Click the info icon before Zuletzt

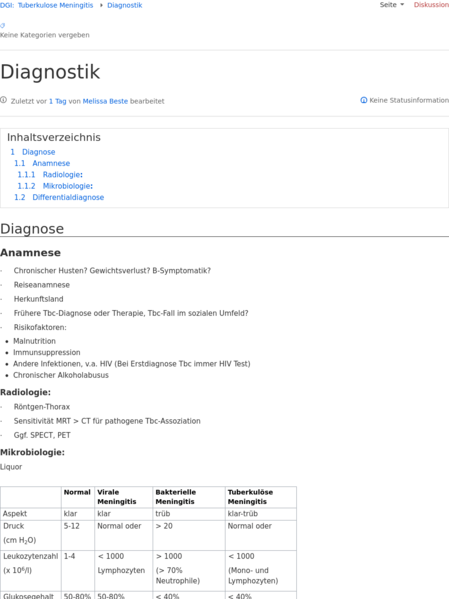3,100
